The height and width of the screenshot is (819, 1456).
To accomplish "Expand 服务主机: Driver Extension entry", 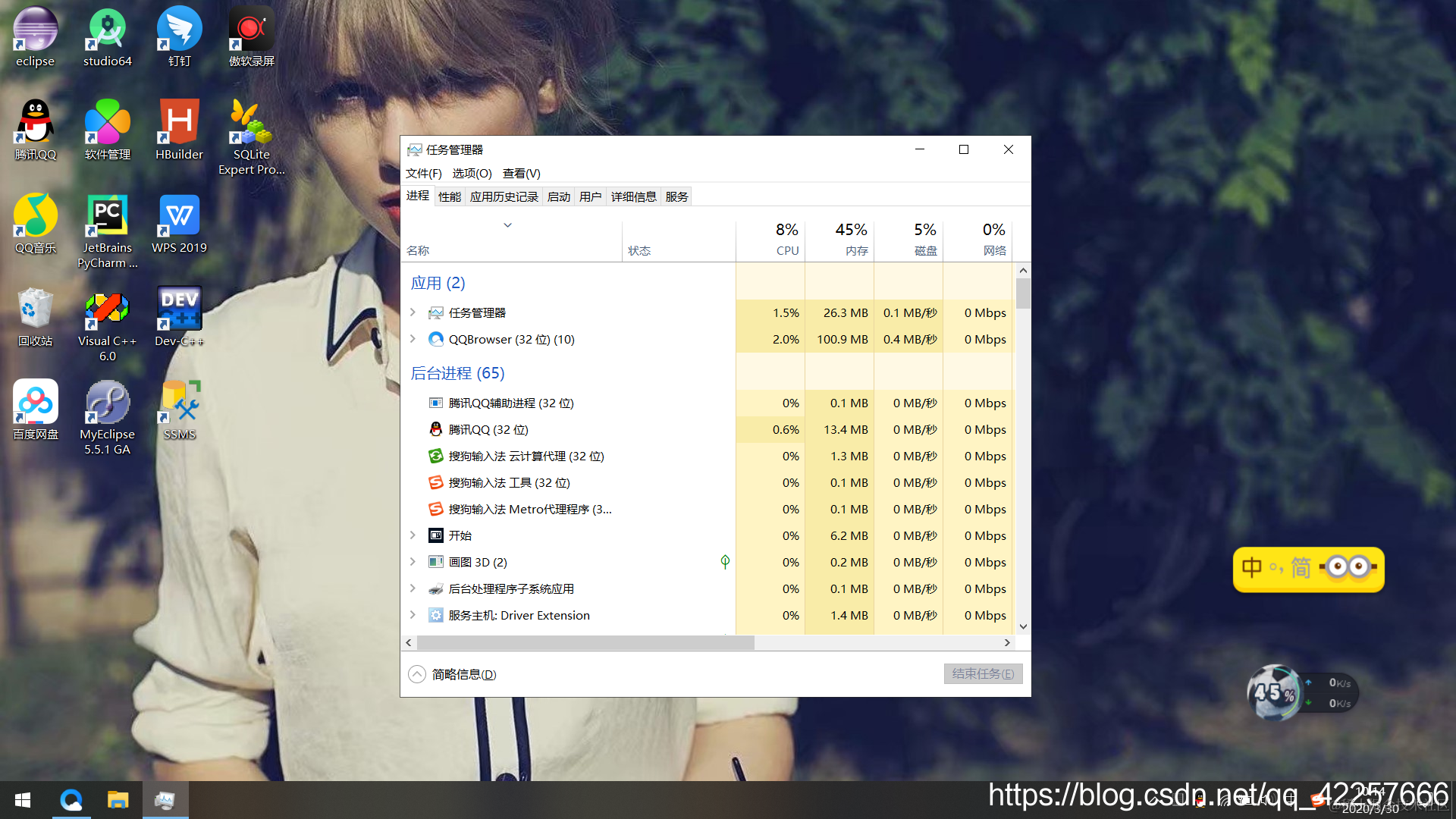I will [413, 615].
